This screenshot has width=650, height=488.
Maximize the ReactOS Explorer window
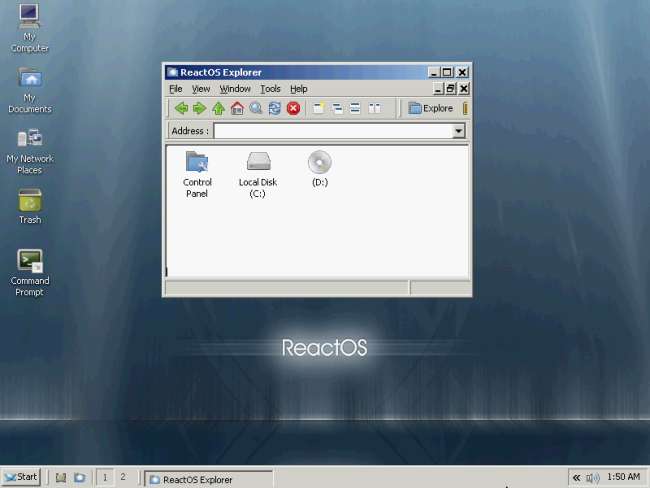447,73
